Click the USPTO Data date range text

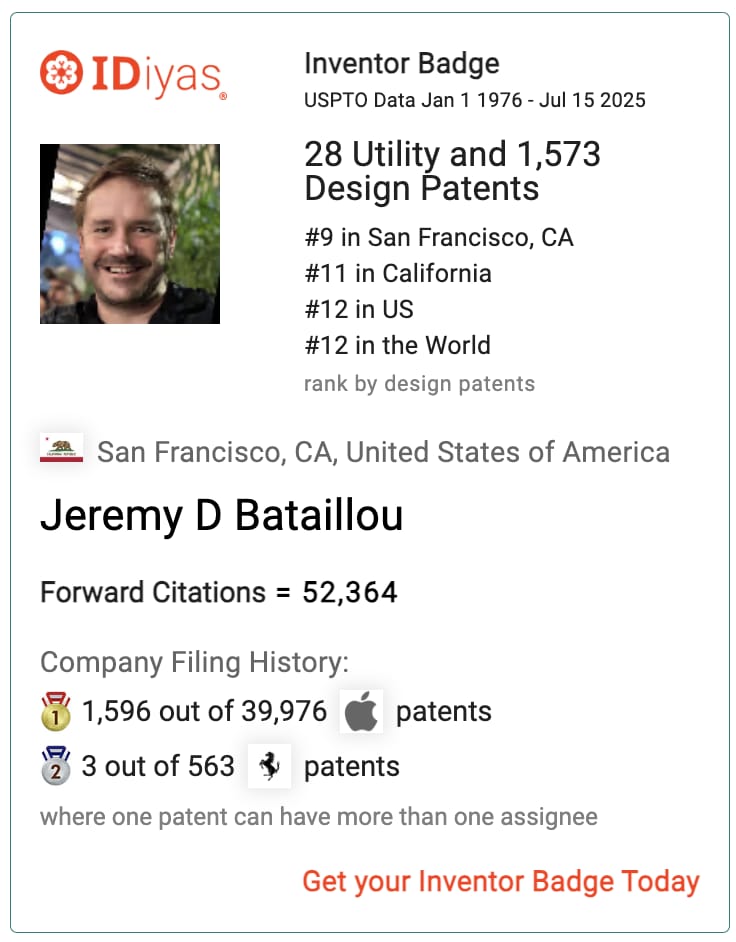pos(475,100)
